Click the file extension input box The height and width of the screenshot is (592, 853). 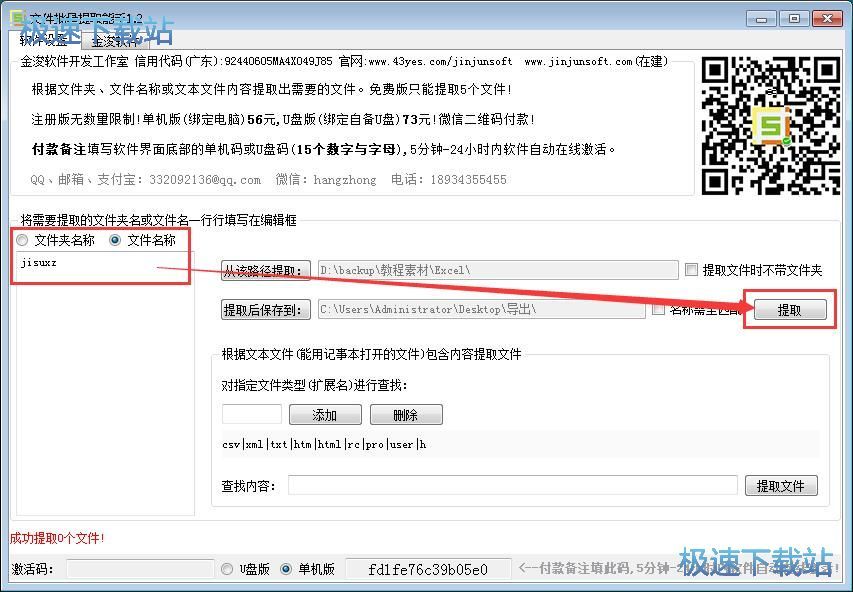tap(252, 414)
